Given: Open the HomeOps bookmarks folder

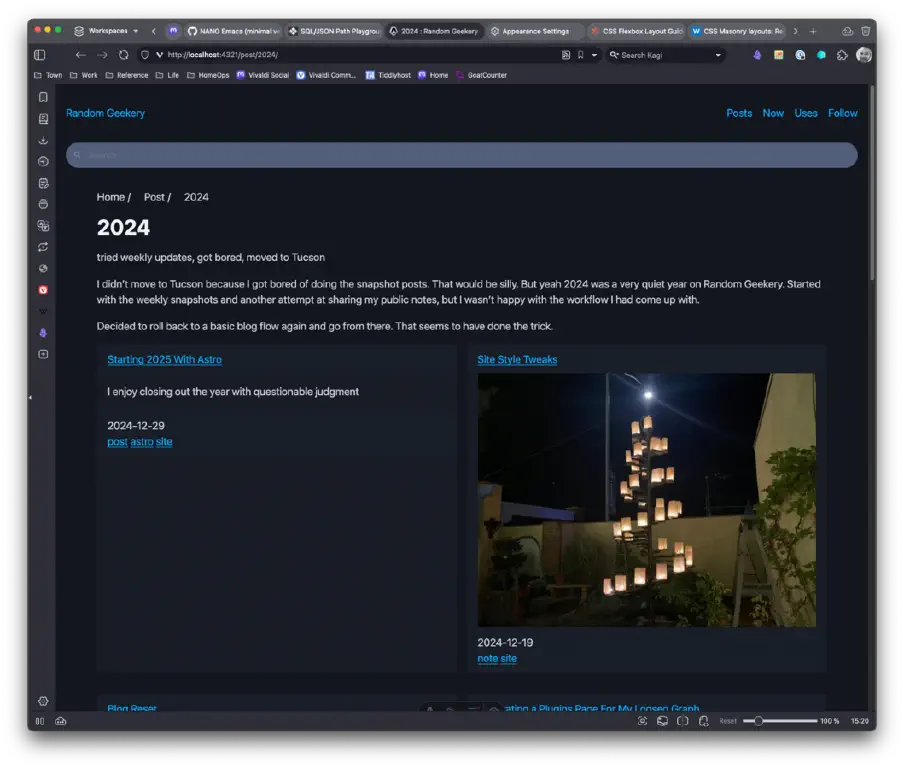Looking at the screenshot, I should pyautogui.click(x=208, y=75).
